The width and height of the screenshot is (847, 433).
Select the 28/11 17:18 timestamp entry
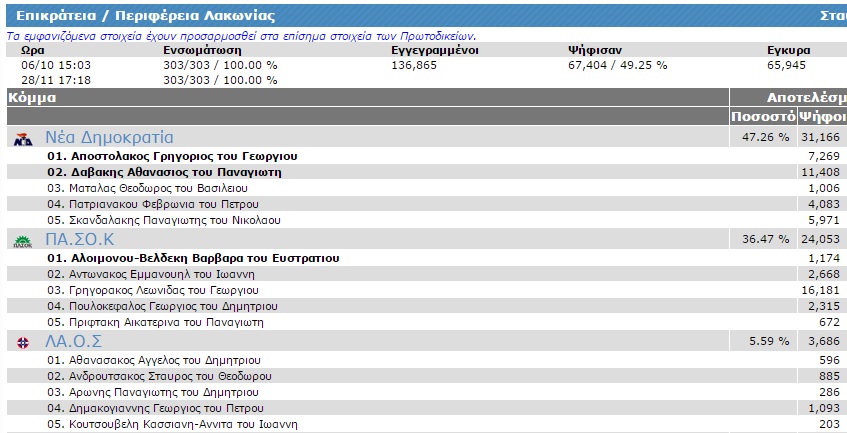coord(50,79)
